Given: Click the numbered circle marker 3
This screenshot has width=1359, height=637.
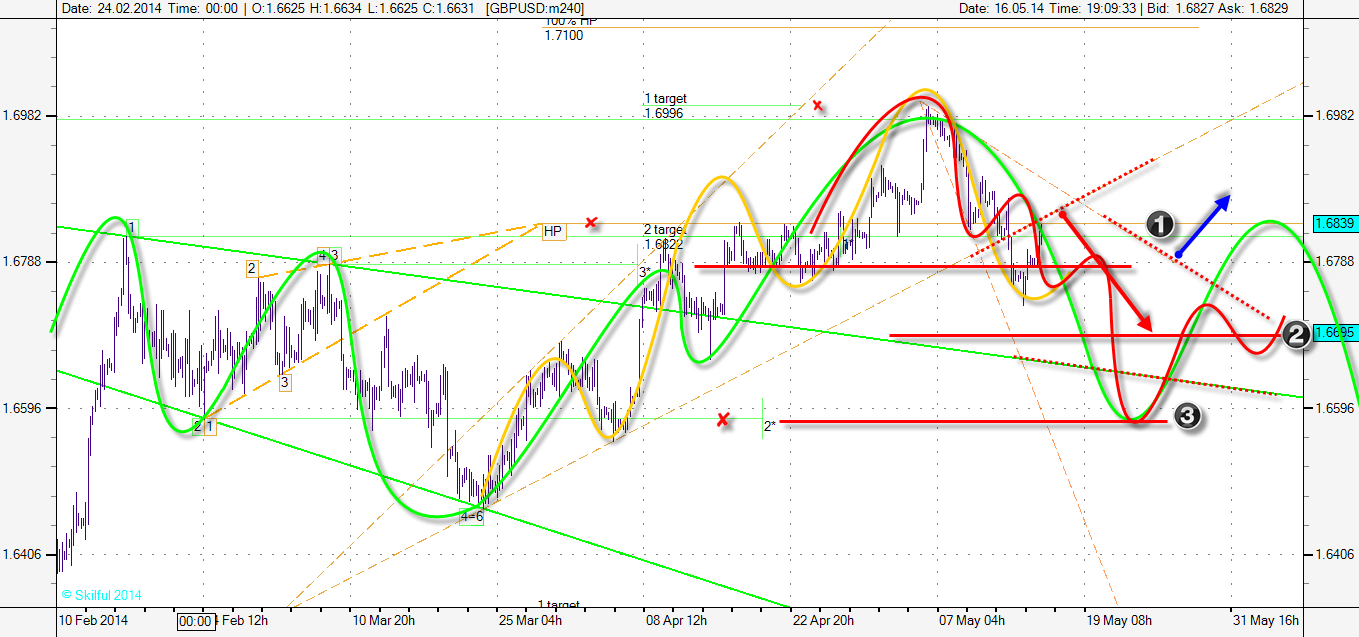Looking at the screenshot, I should [1185, 416].
